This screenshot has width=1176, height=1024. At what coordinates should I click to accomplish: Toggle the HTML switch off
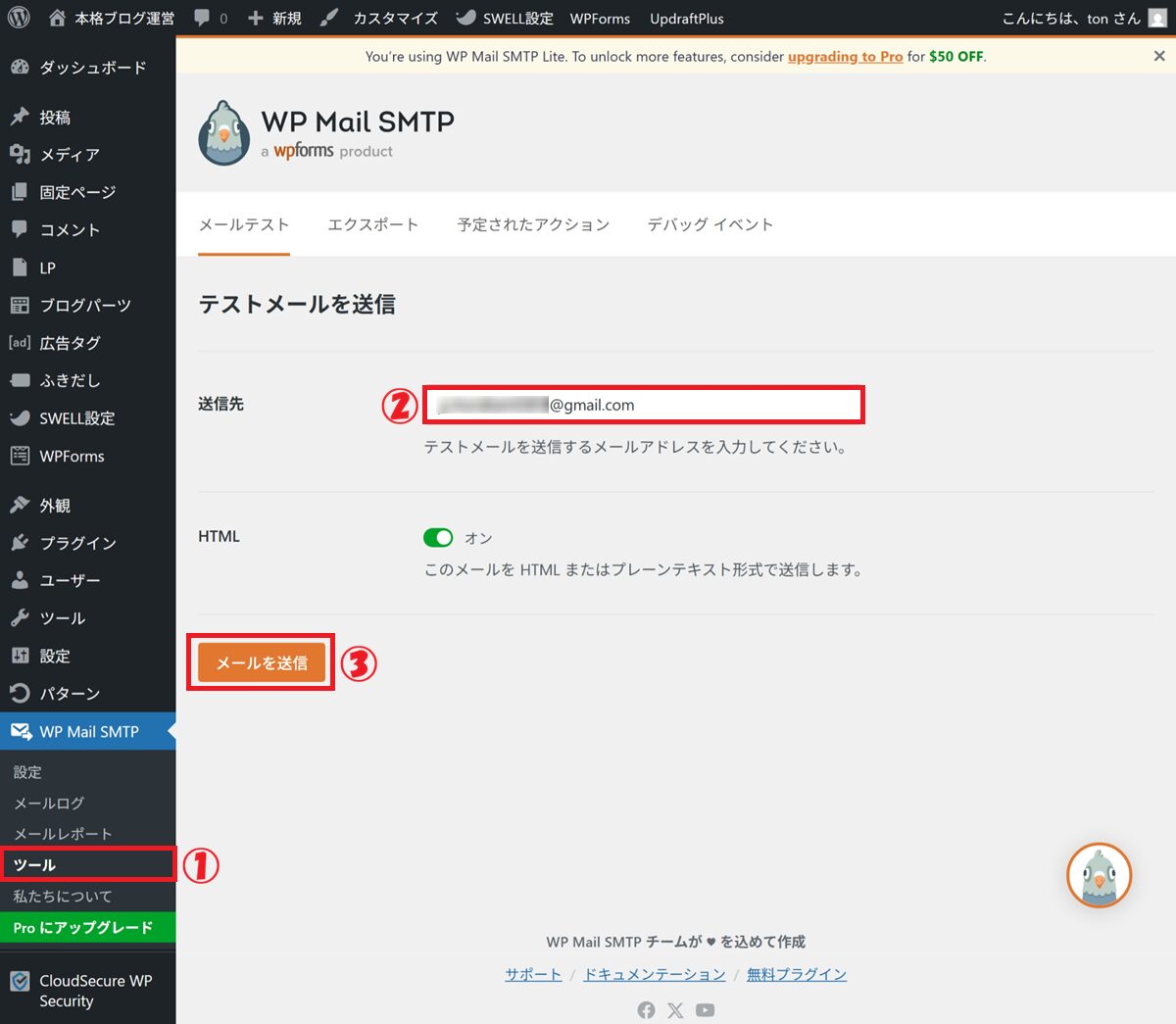(x=438, y=537)
